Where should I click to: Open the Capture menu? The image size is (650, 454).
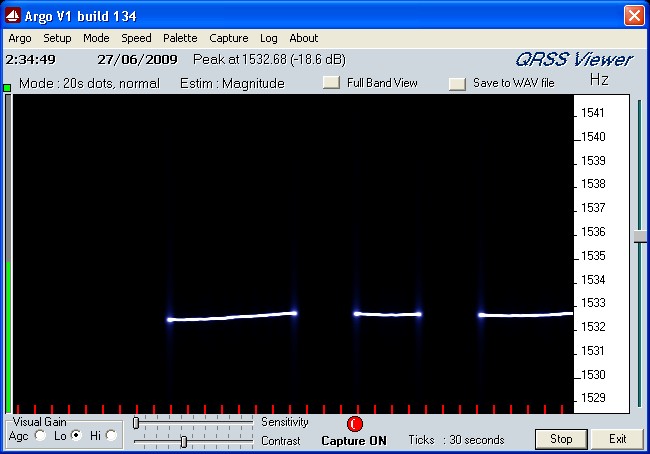(x=228, y=38)
